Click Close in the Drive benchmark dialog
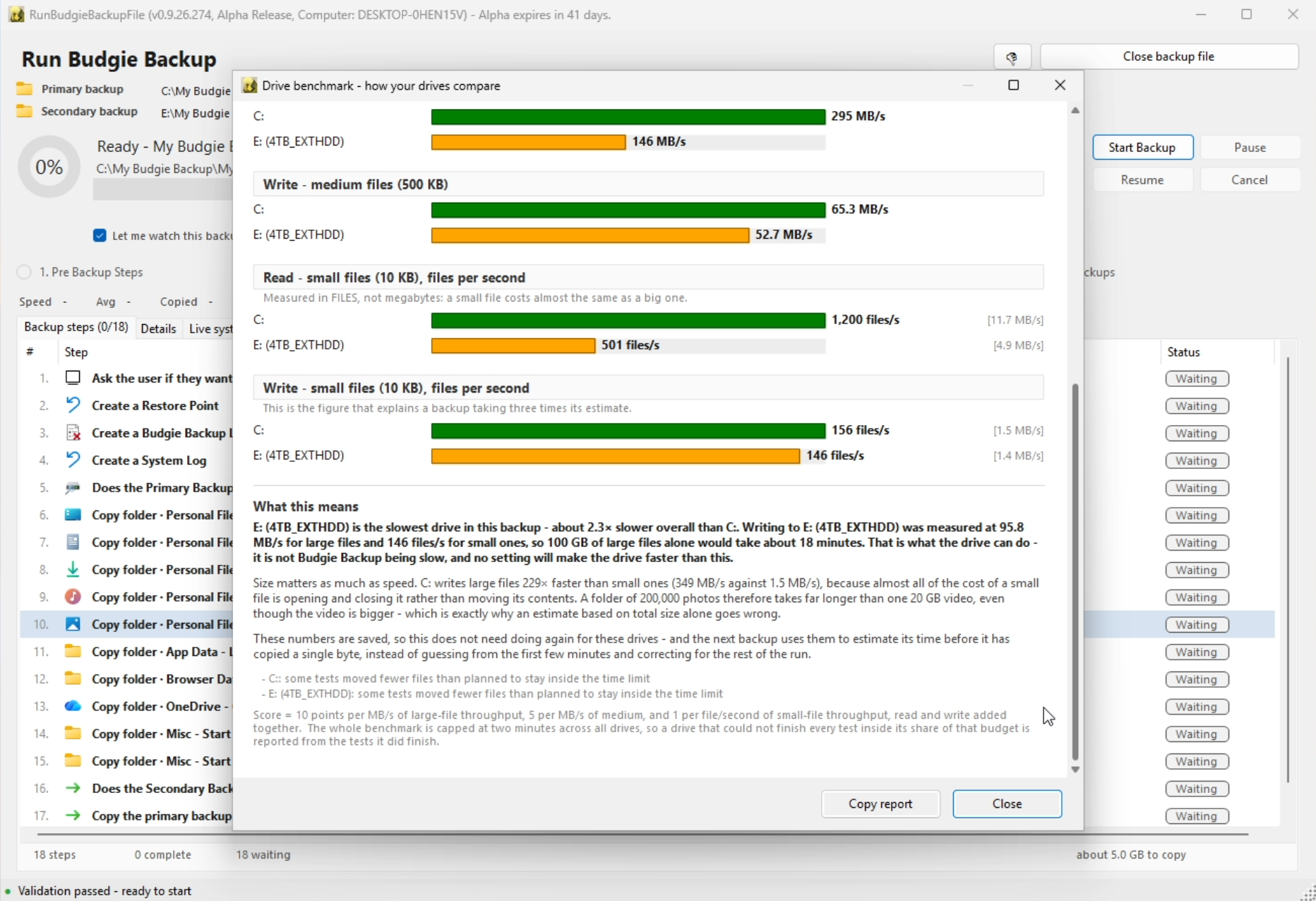The height and width of the screenshot is (901, 1316). 1007,804
